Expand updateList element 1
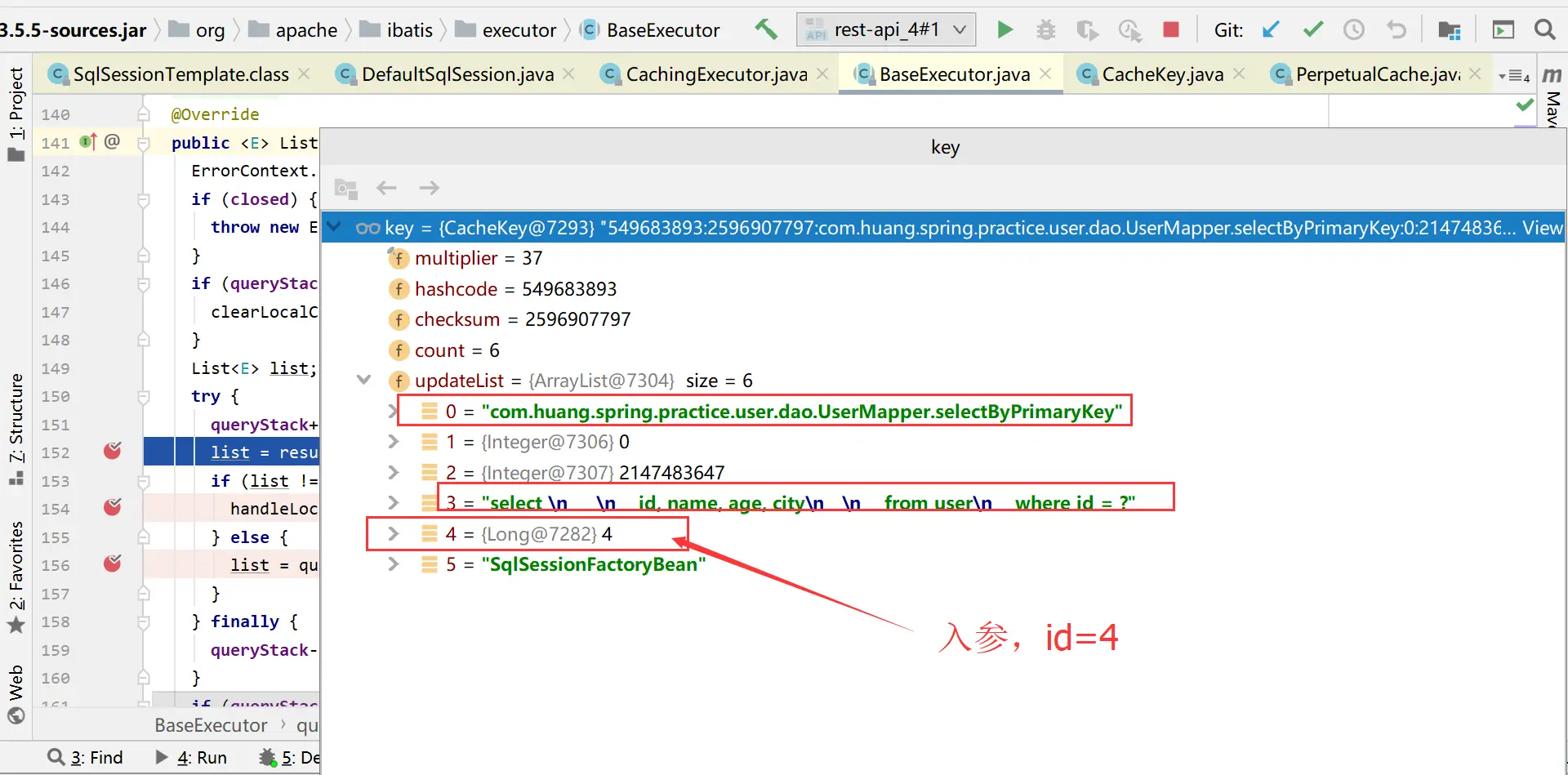This screenshot has height=775, width=1568. [x=394, y=442]
